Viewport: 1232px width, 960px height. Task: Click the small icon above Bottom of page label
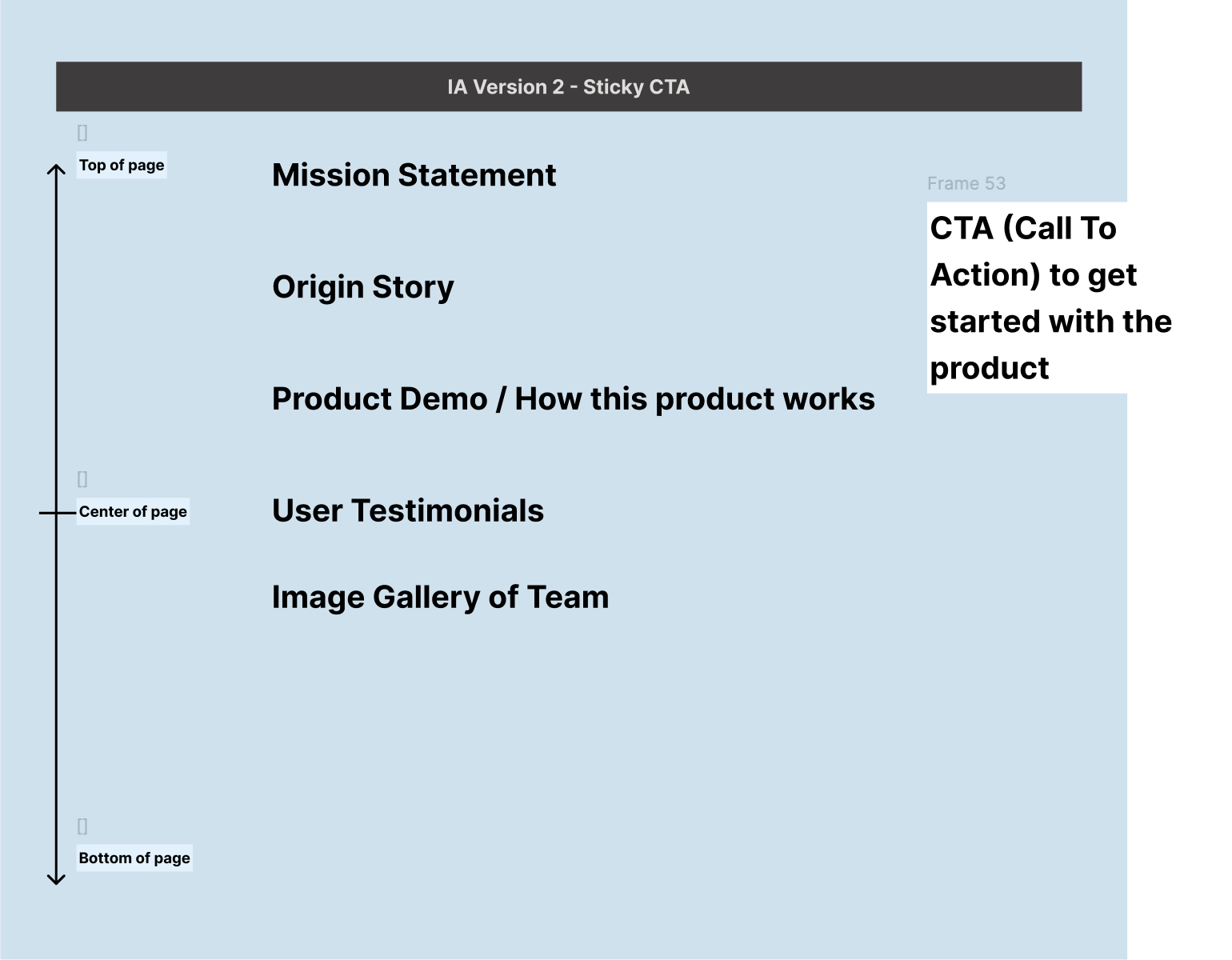pyautogui.click(x=82, y=826)
